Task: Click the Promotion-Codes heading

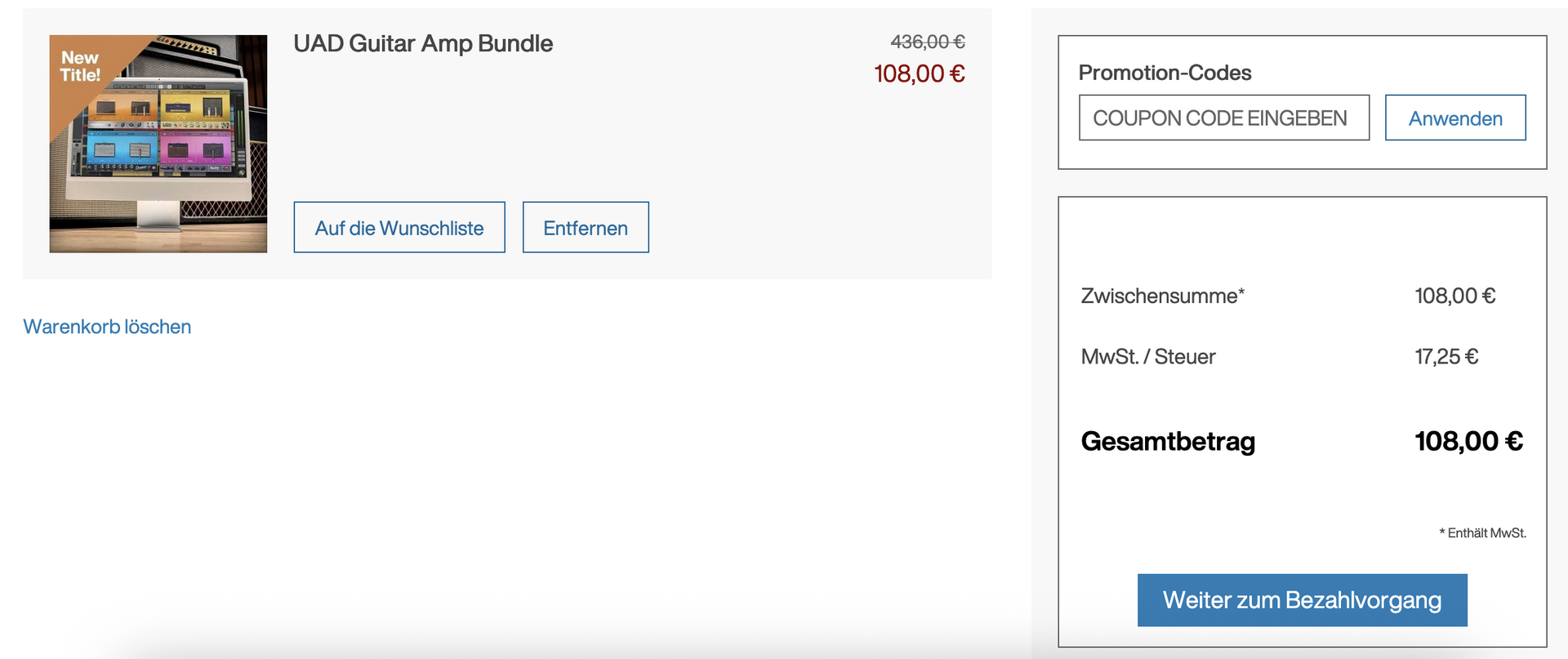Action: [1165, 73]
